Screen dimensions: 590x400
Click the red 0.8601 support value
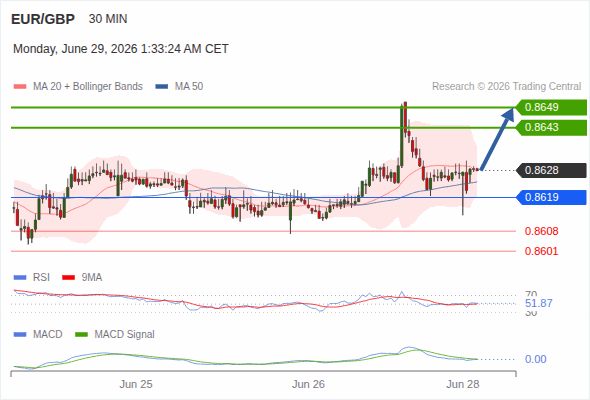pos(541,251)
